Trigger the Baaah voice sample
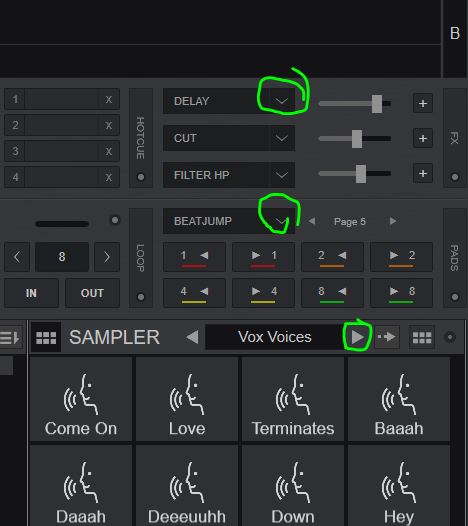468x526 pixels. pyautogui.click(x=399, y=399)
